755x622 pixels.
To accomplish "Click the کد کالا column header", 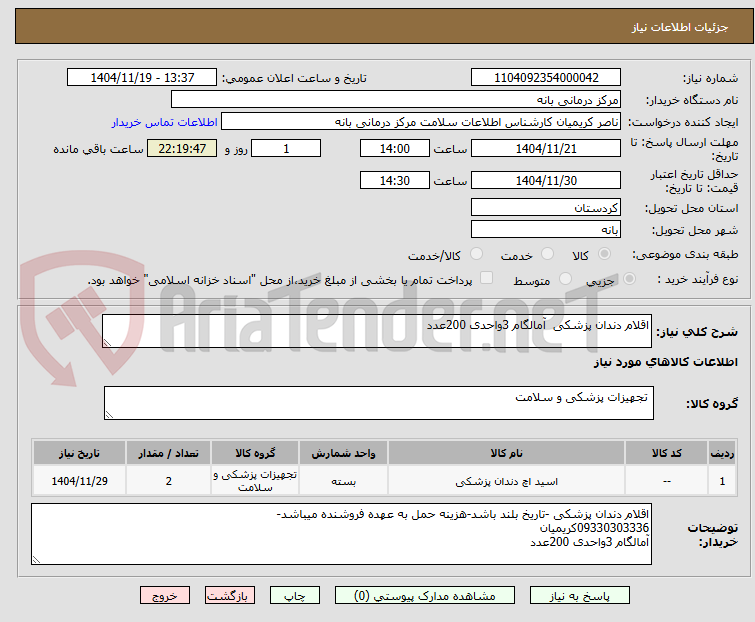I will [x=666, y=453].
